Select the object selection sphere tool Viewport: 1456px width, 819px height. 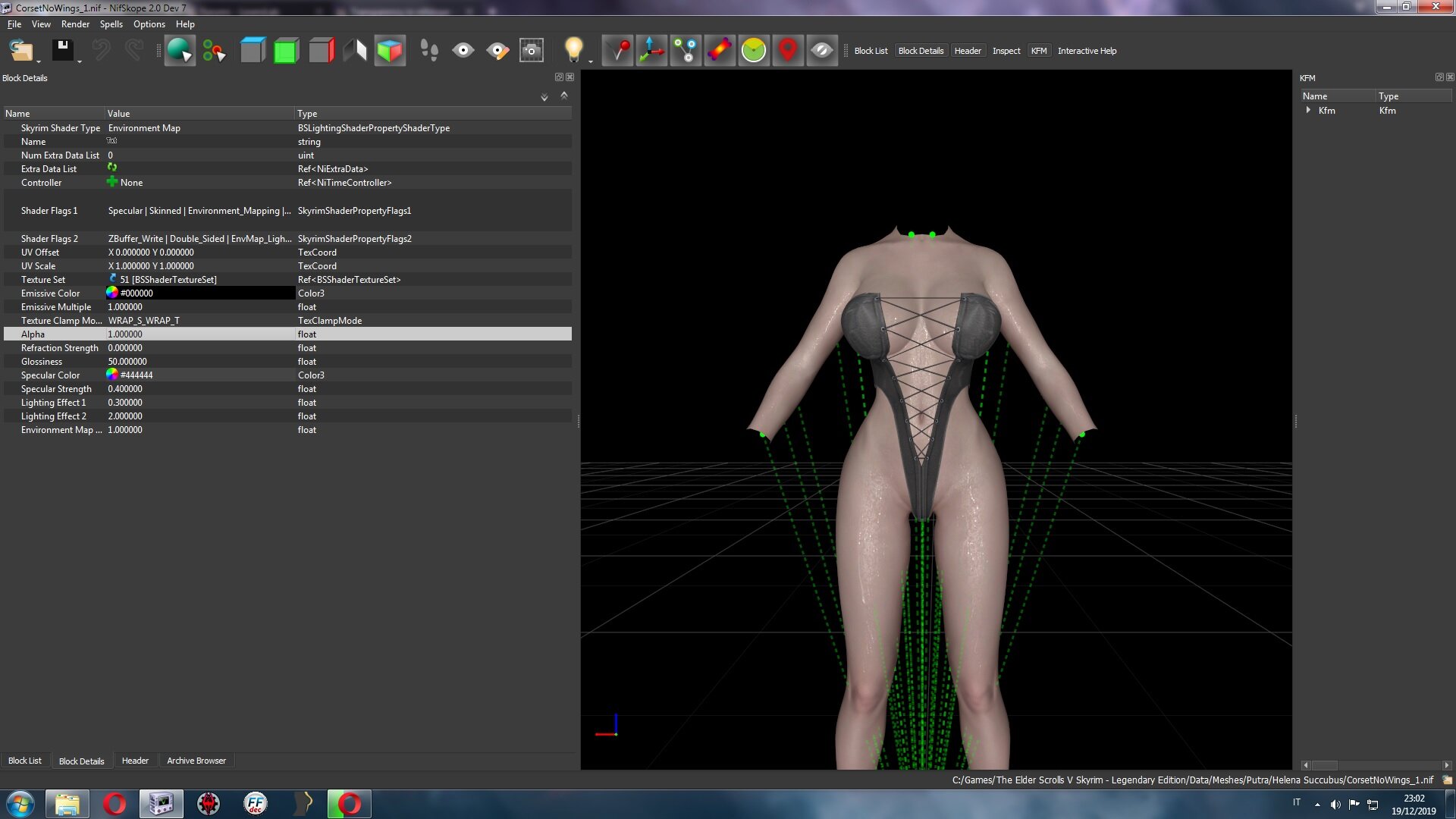click(x=180, y=51)
